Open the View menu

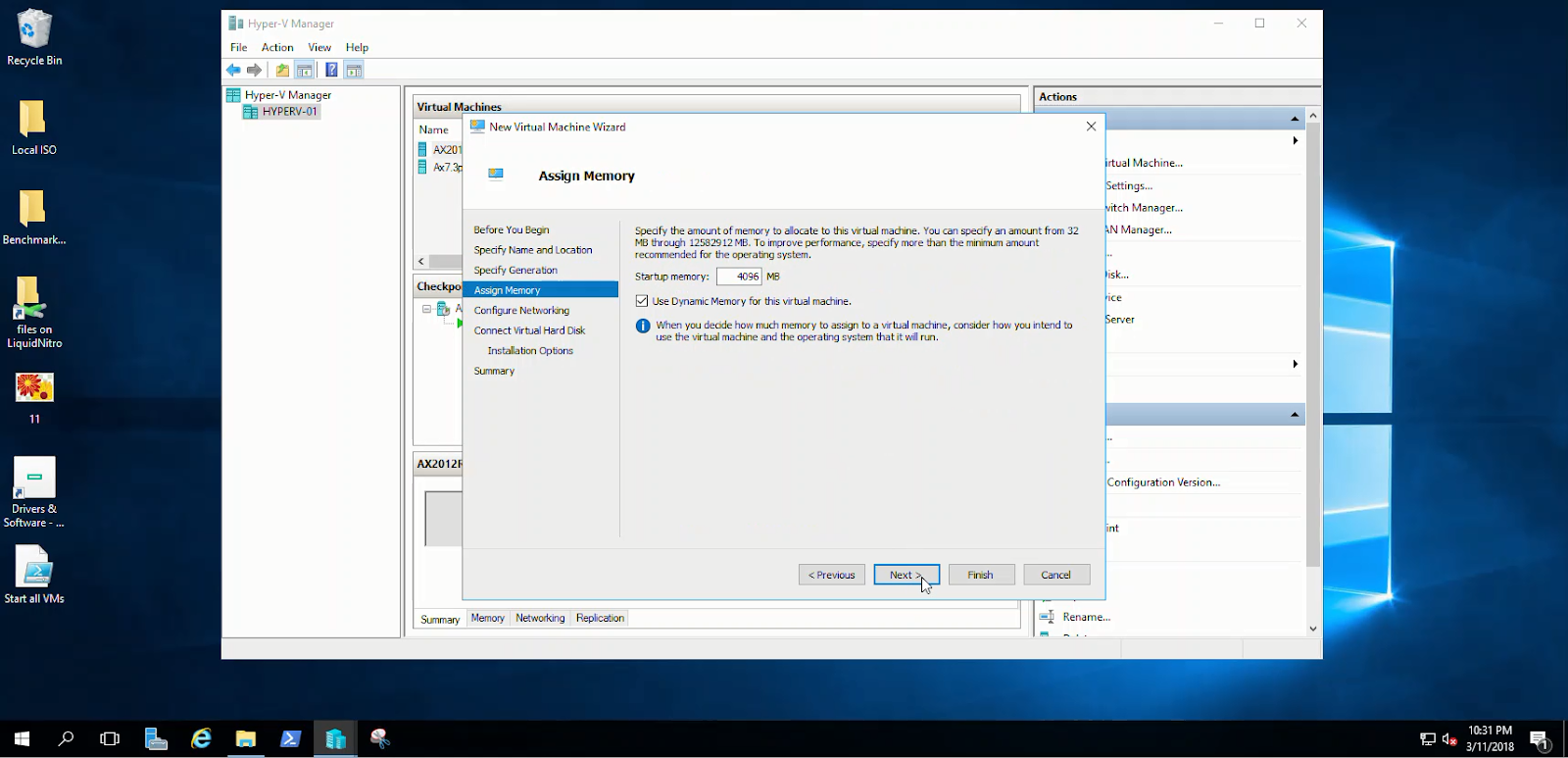[x=319, y=47]
